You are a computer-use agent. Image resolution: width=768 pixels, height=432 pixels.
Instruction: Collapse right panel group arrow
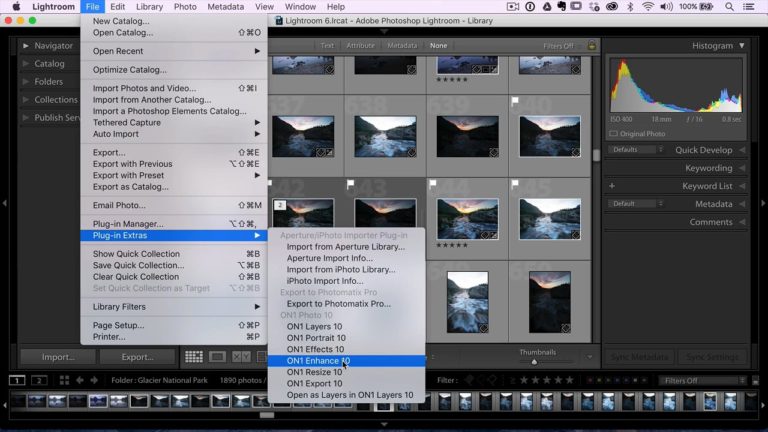click(763, 203)
